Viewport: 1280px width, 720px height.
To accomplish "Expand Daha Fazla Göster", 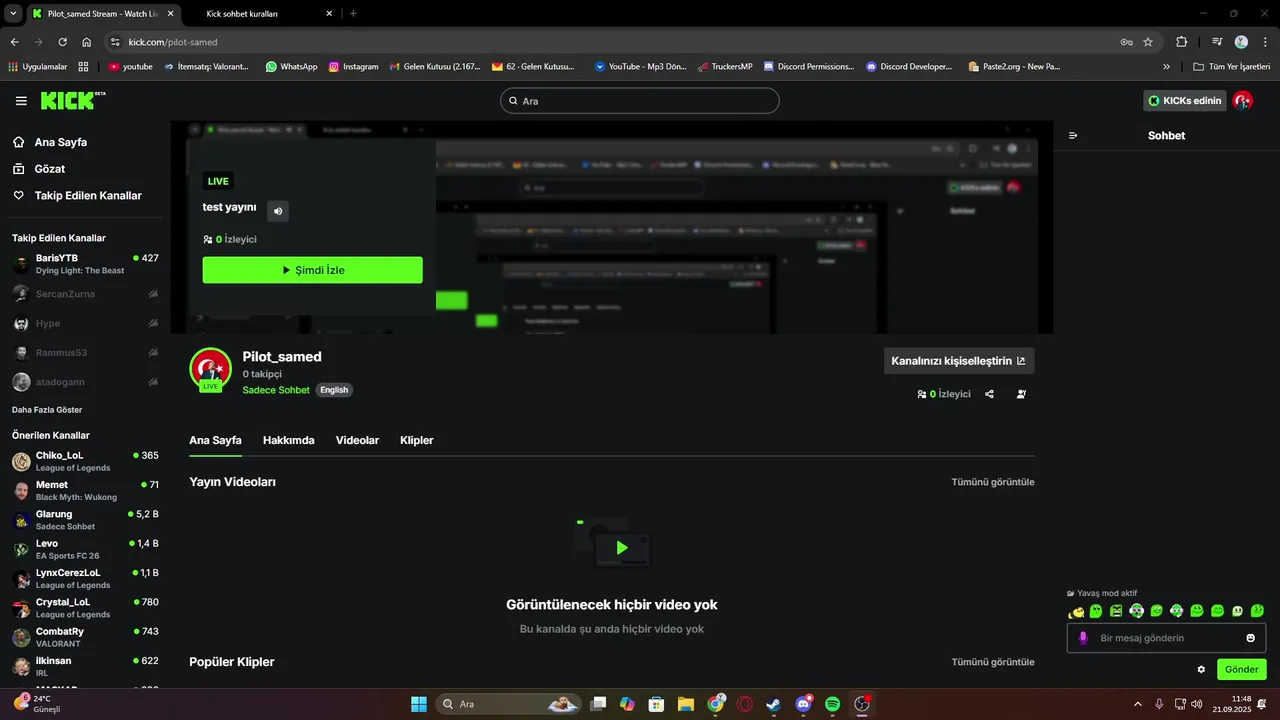I will tap(47, 410).
